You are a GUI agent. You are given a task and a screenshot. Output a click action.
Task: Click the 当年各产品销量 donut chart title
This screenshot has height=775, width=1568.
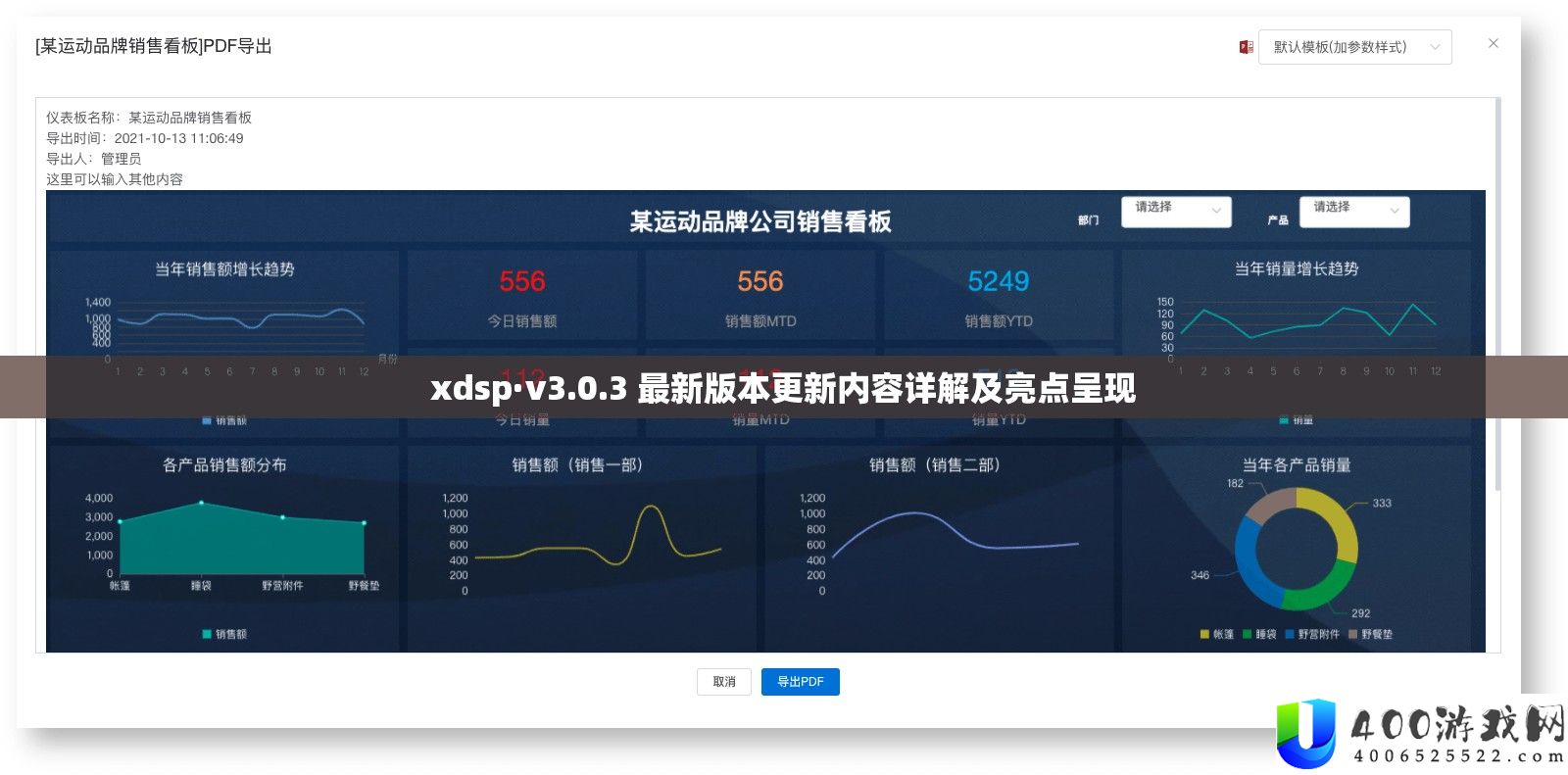1297,465
